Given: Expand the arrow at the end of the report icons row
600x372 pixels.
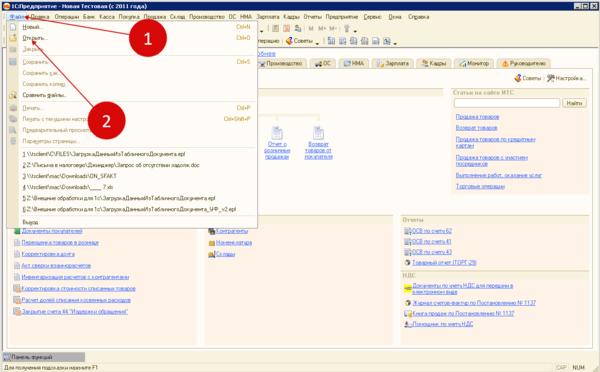Looking at the screenshot, I should (x=395, y=43).
